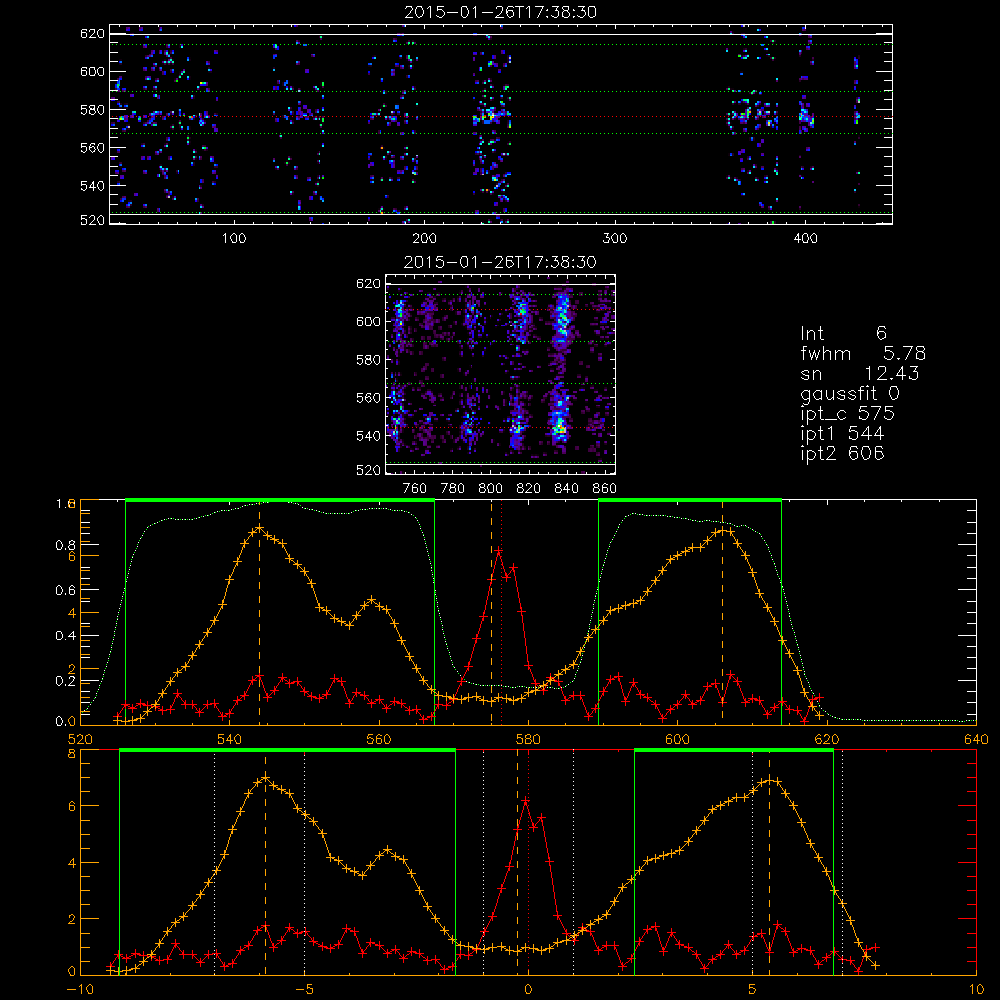This screenshot has height=1000, width=1000.
Task: Click x-axis label 100 on top spectrogram
Action: pos(234,239)
